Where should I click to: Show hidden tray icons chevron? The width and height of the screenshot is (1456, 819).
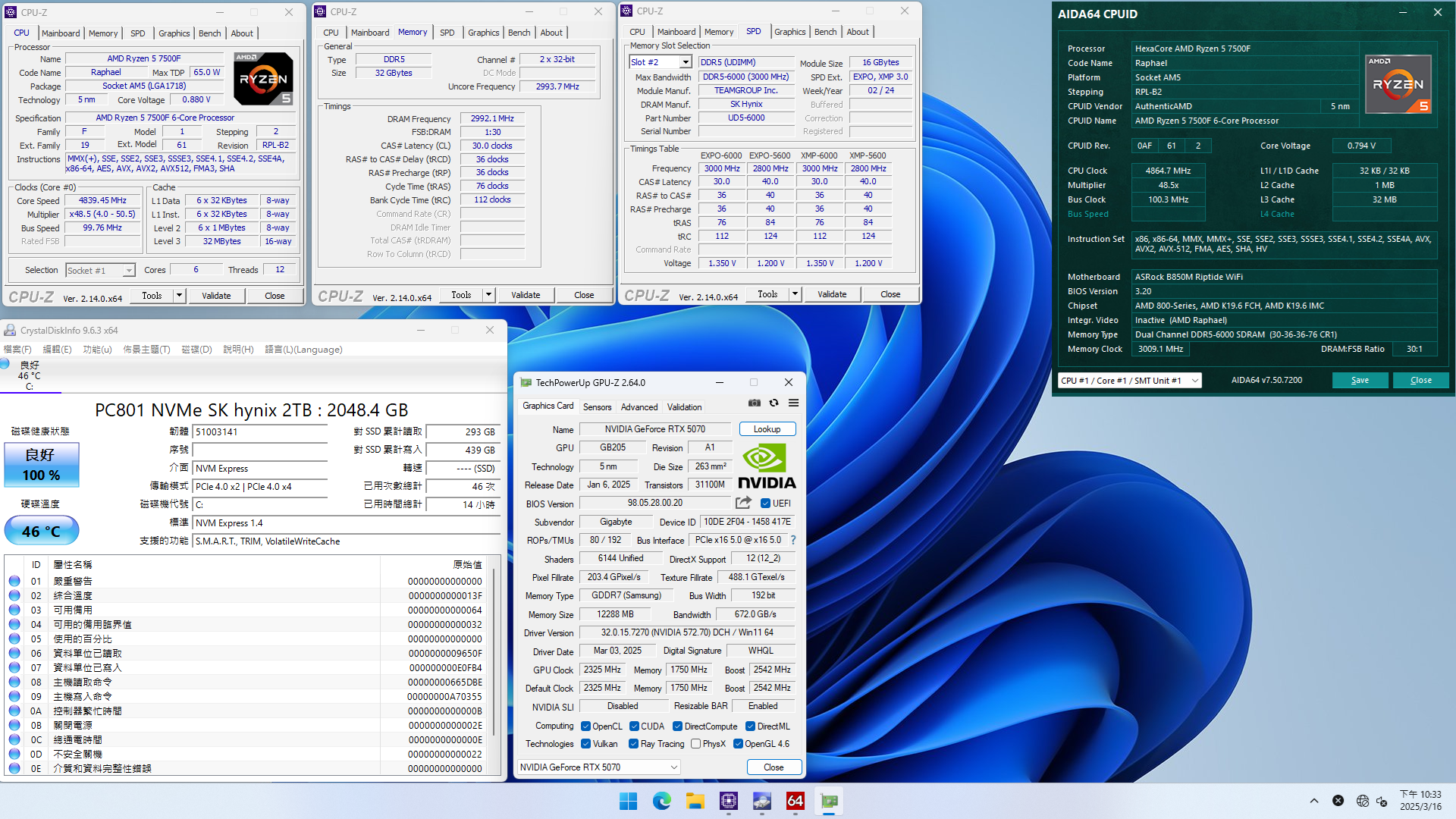coord(1314,801)
